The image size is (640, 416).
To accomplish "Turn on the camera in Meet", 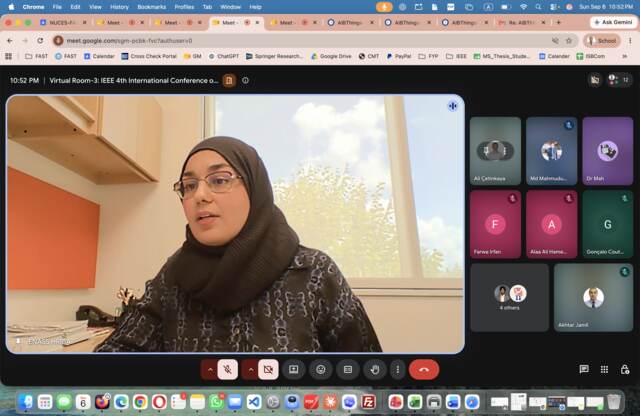I will [268, 369].
